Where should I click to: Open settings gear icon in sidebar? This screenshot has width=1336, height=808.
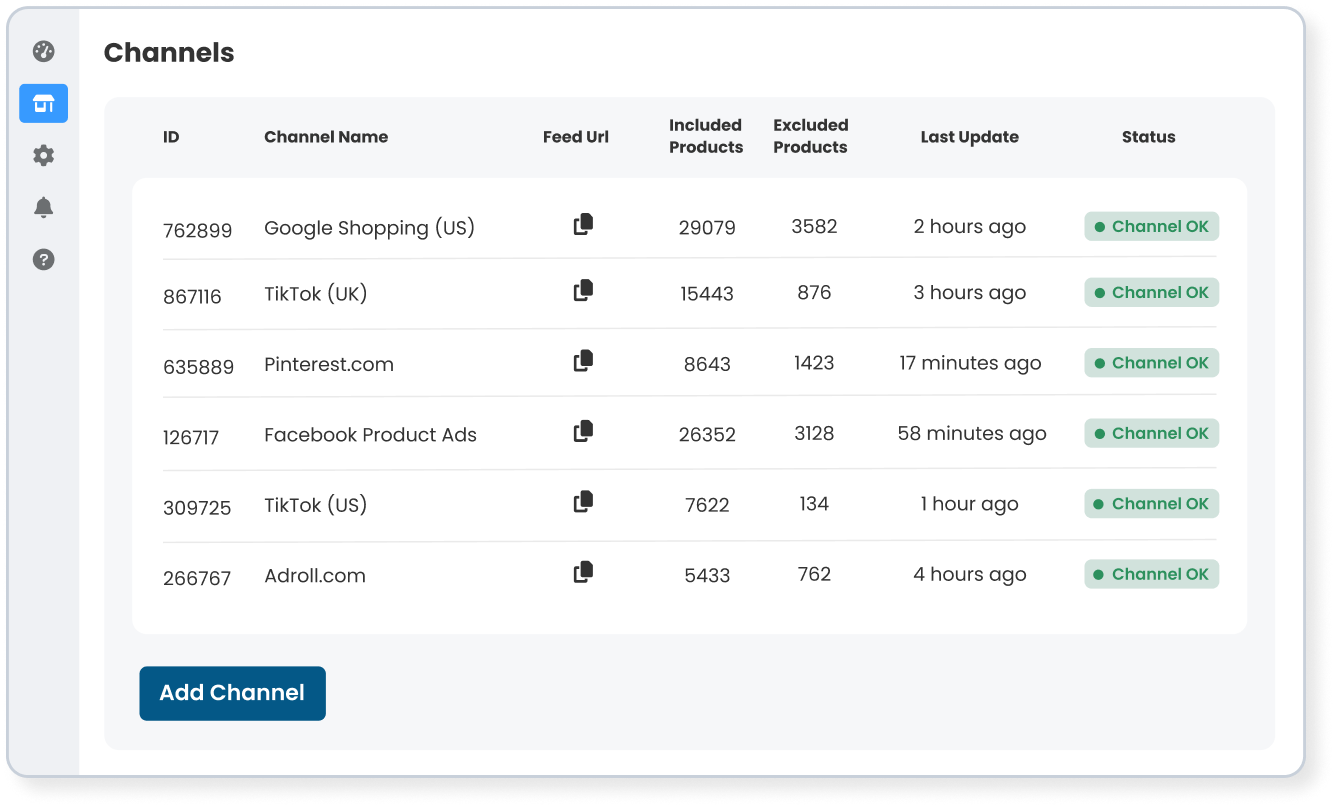coord(43,156)
